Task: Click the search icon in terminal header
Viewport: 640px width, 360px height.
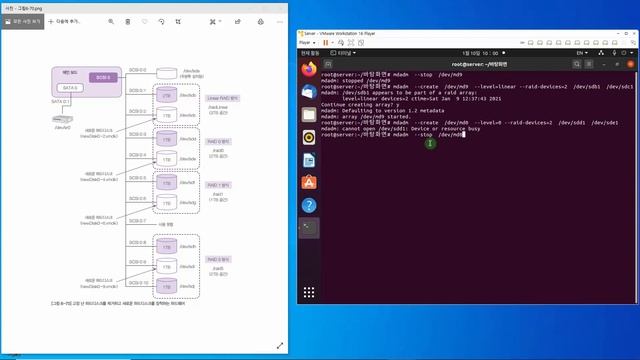Action: (577, 64)
